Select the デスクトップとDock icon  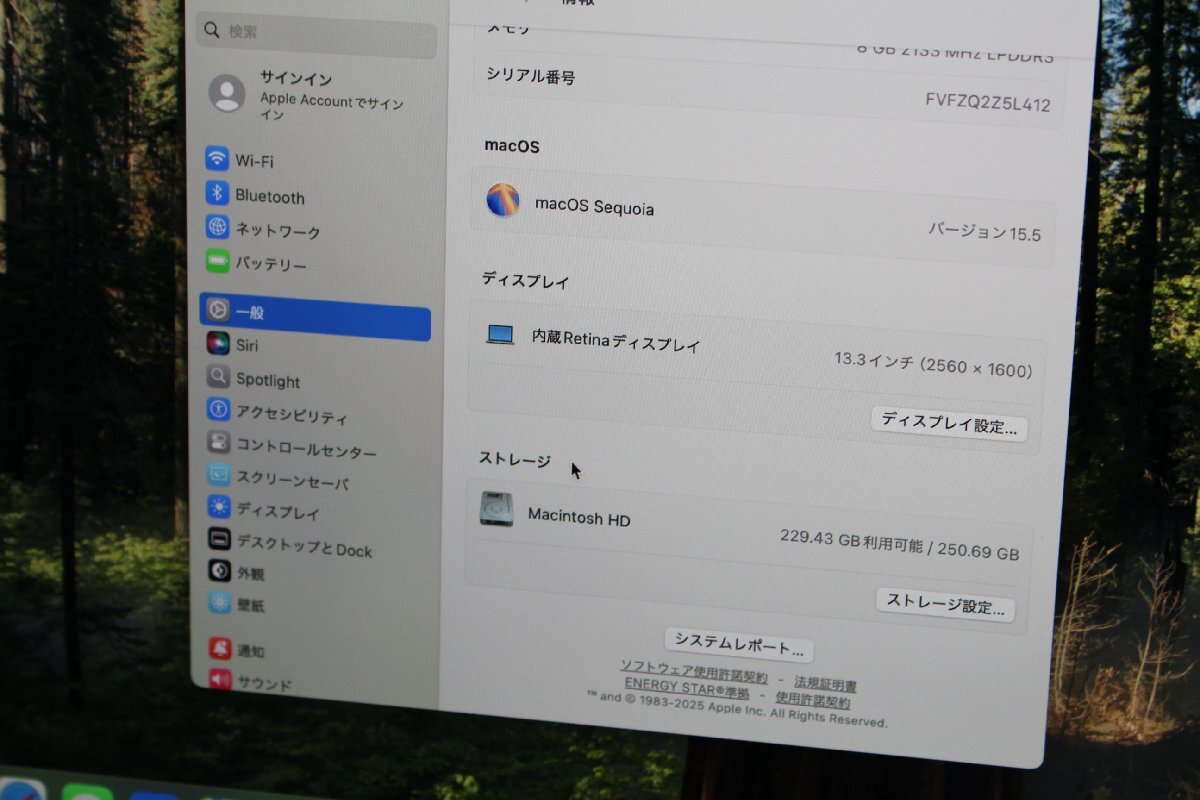click(220, 539)
